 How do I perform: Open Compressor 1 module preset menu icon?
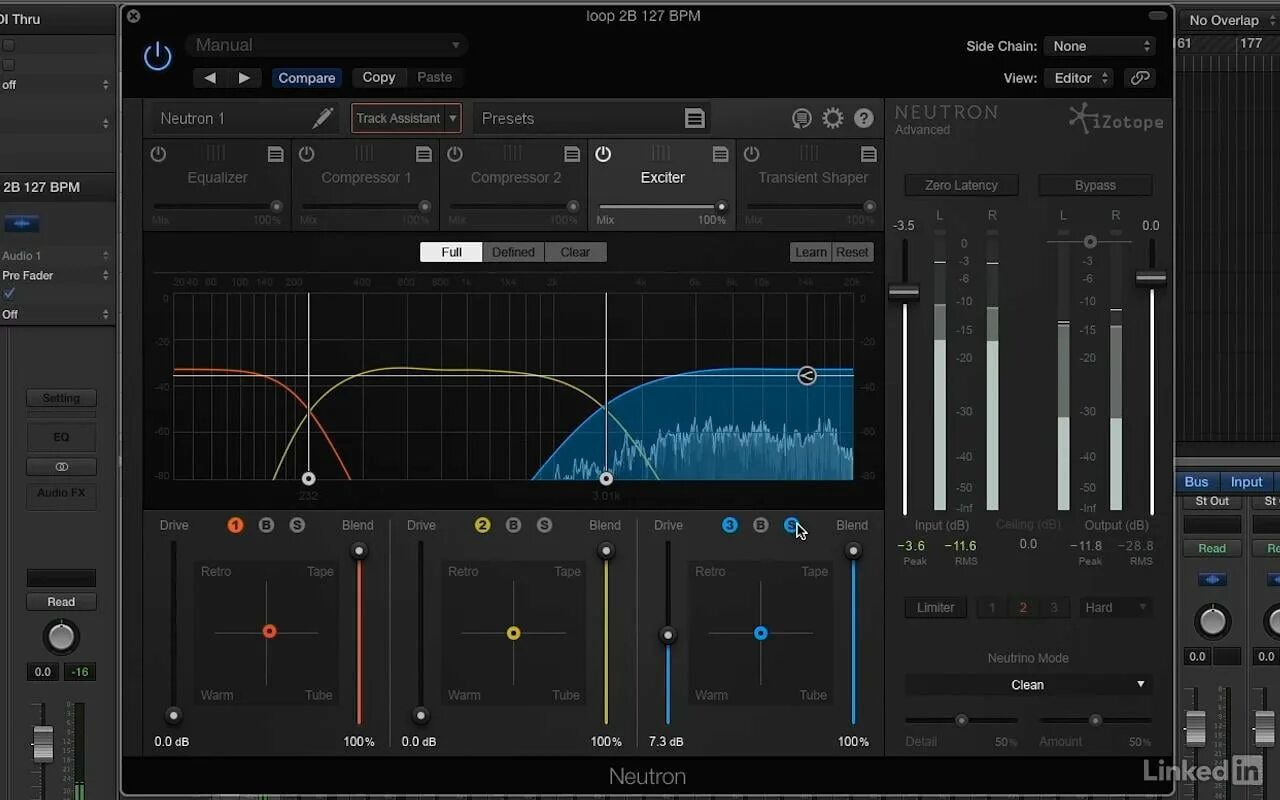[x=424, y=154]
